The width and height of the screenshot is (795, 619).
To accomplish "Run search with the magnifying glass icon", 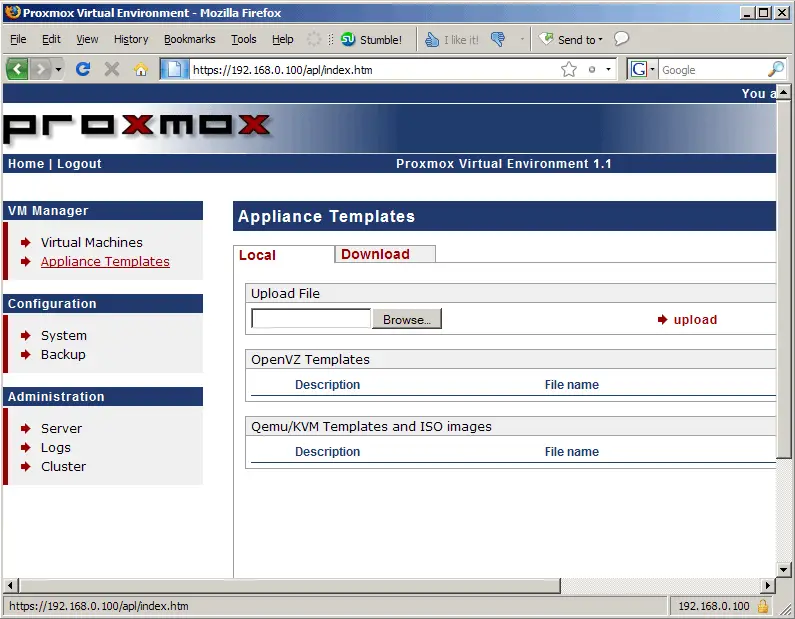I will pos(775,69).
